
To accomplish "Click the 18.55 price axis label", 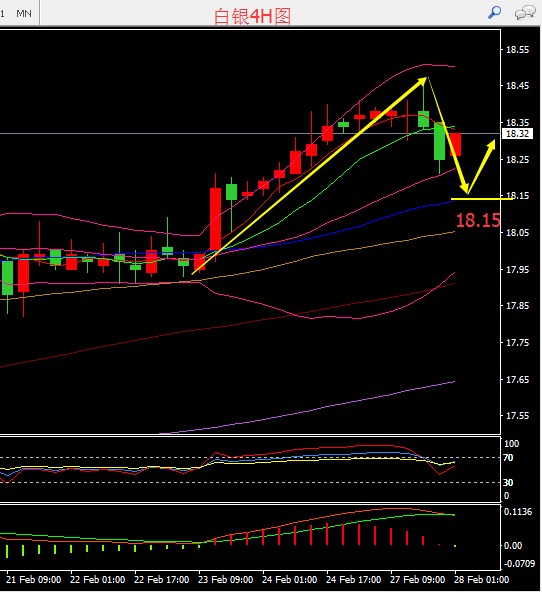I will tap(517, 50).
